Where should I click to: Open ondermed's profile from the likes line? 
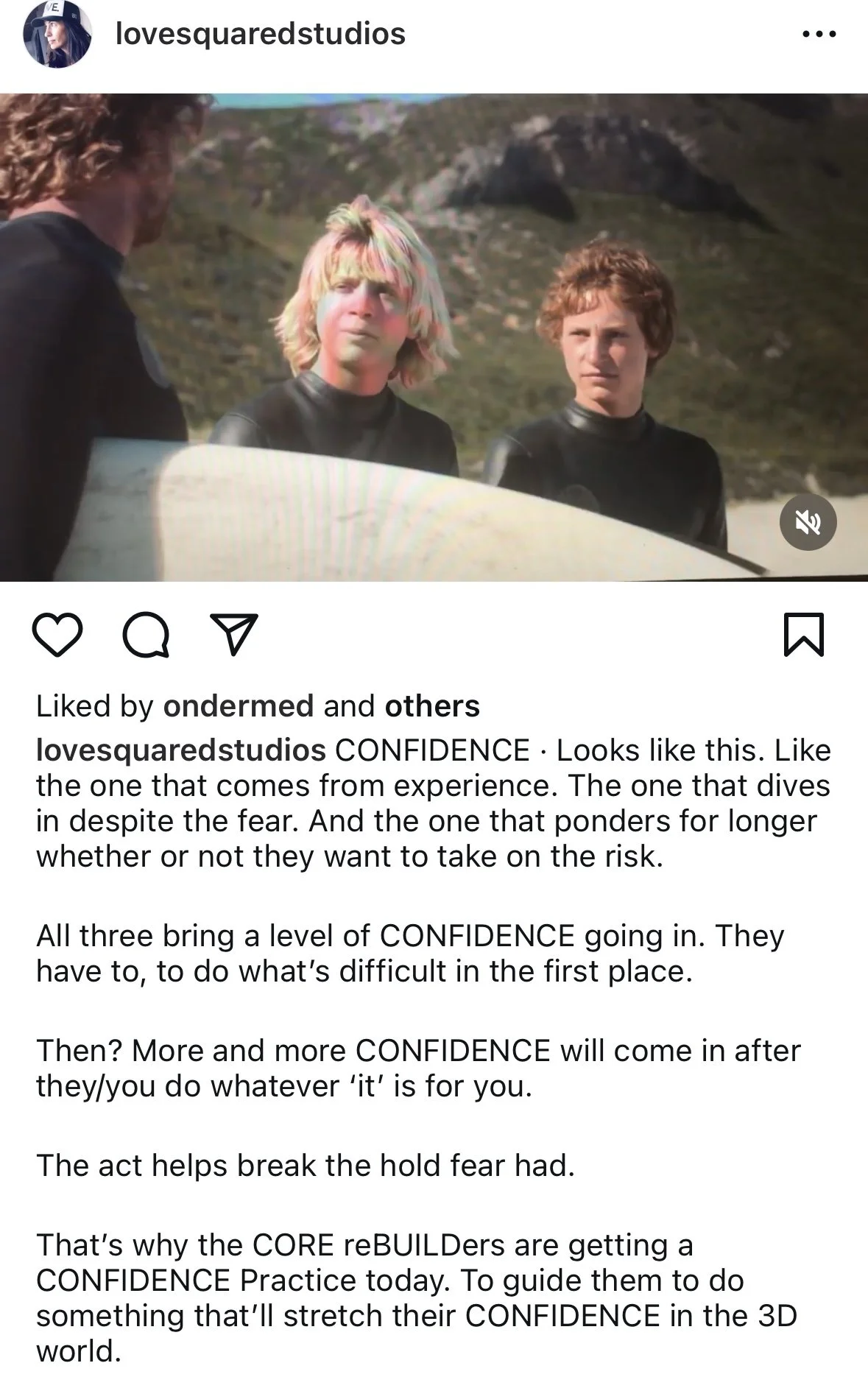[239, 706]
